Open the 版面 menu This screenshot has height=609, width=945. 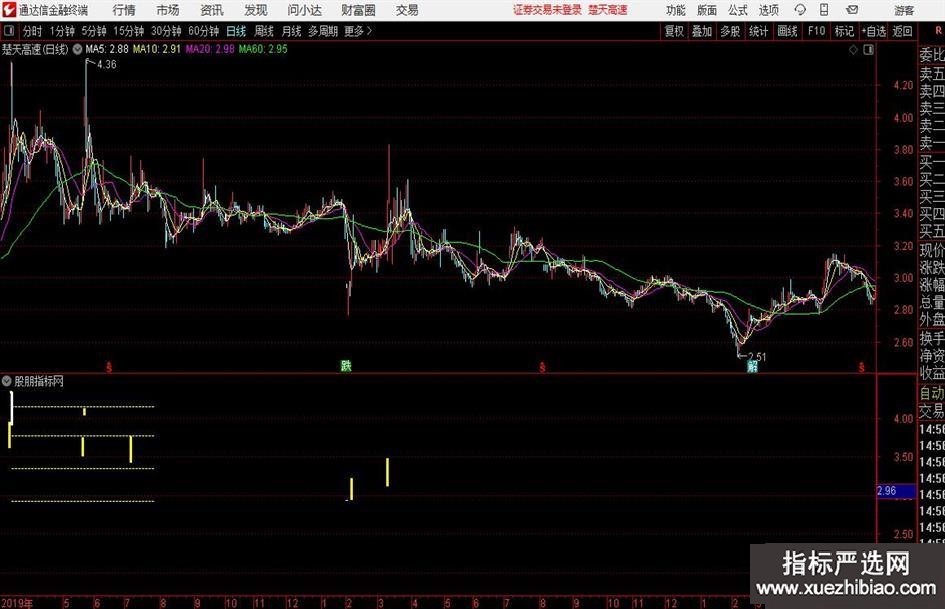pyautogui.click(x=707, y=10)
